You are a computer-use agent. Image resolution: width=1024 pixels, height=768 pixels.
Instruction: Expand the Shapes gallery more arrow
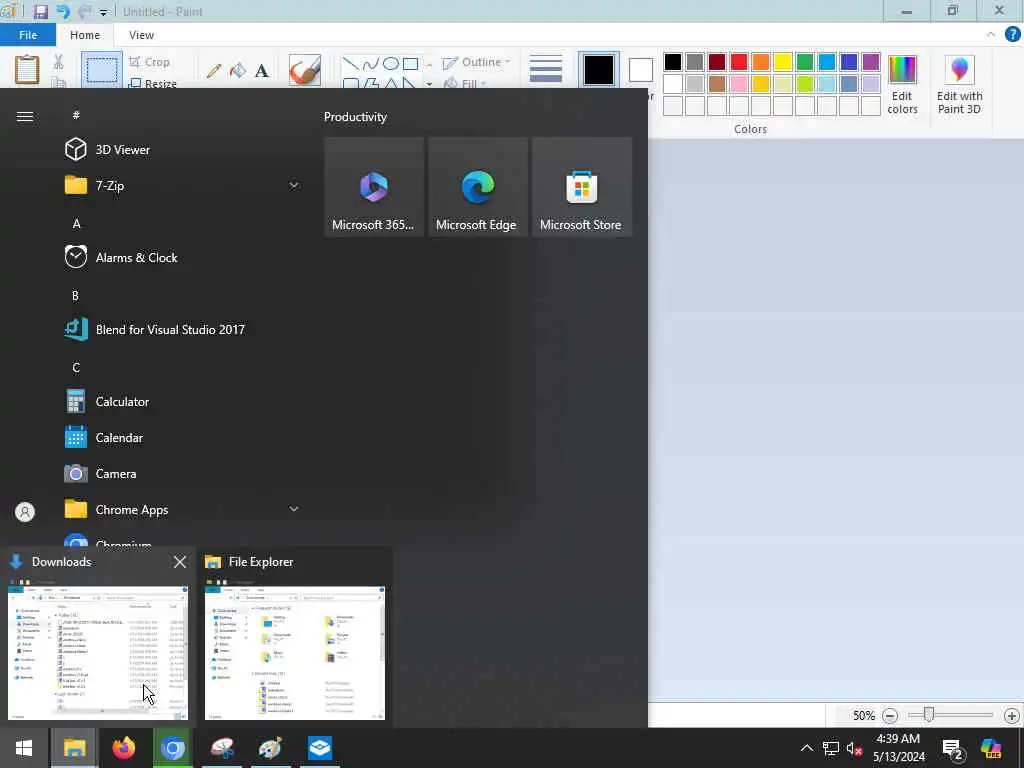(429, 84)
